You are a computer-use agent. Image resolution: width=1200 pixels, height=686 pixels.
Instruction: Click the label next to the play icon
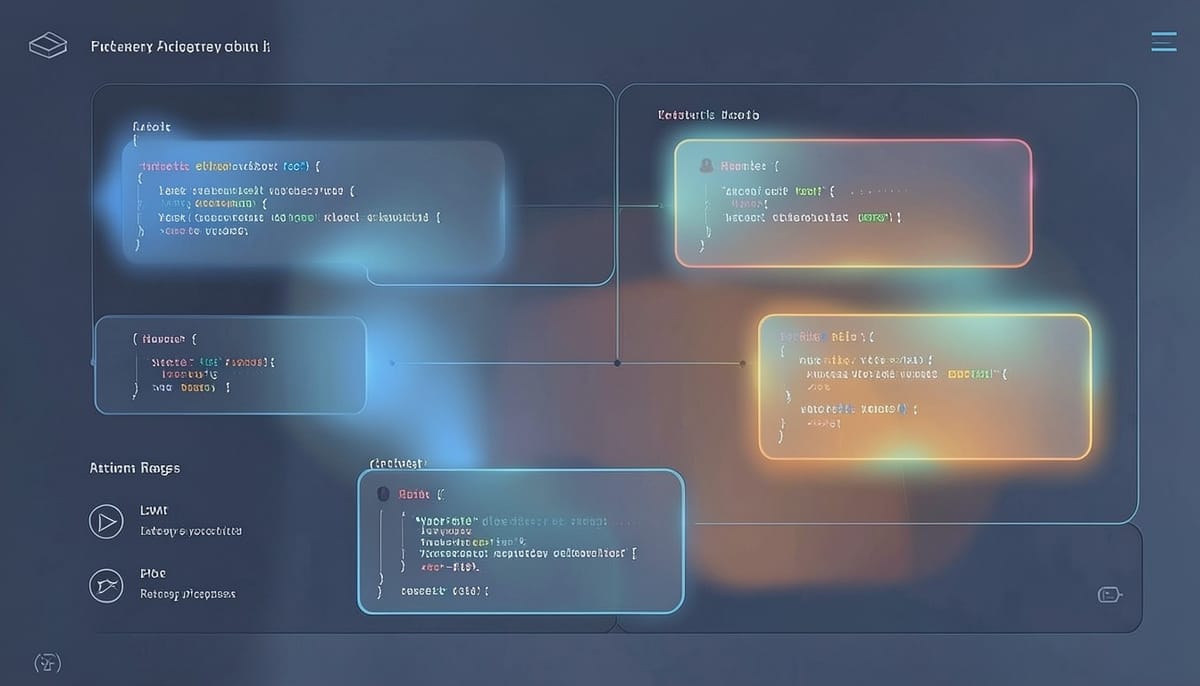[x=154, y=510]
